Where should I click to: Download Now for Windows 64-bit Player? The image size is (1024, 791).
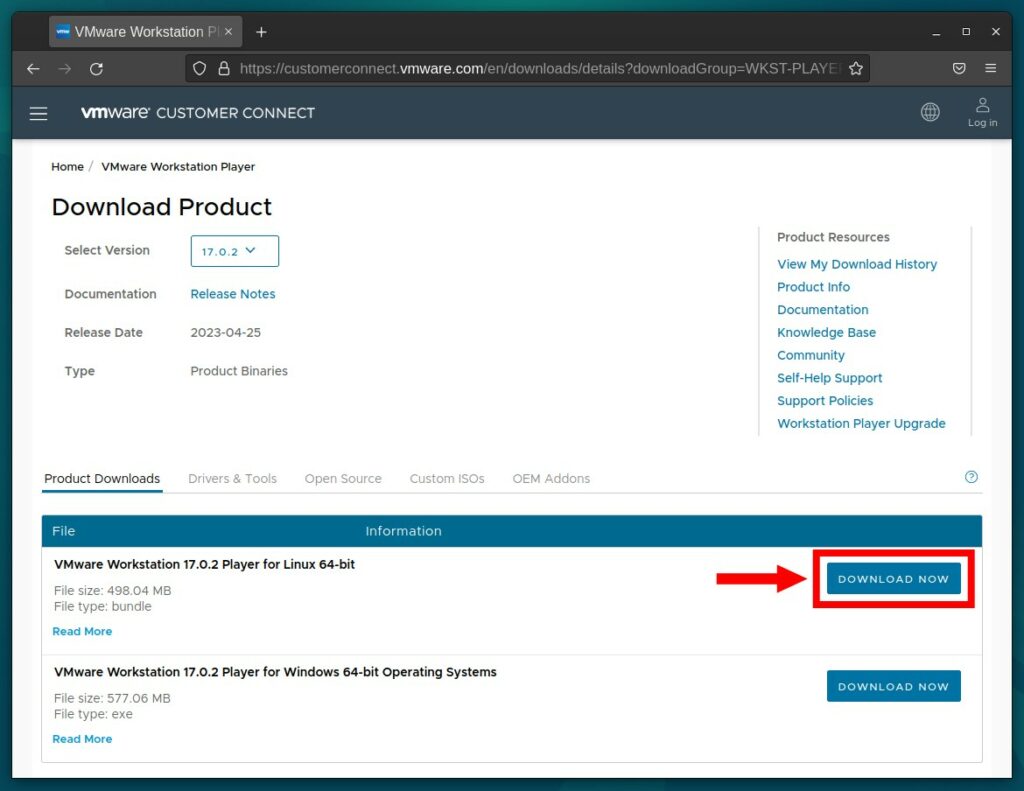(893, 686)
